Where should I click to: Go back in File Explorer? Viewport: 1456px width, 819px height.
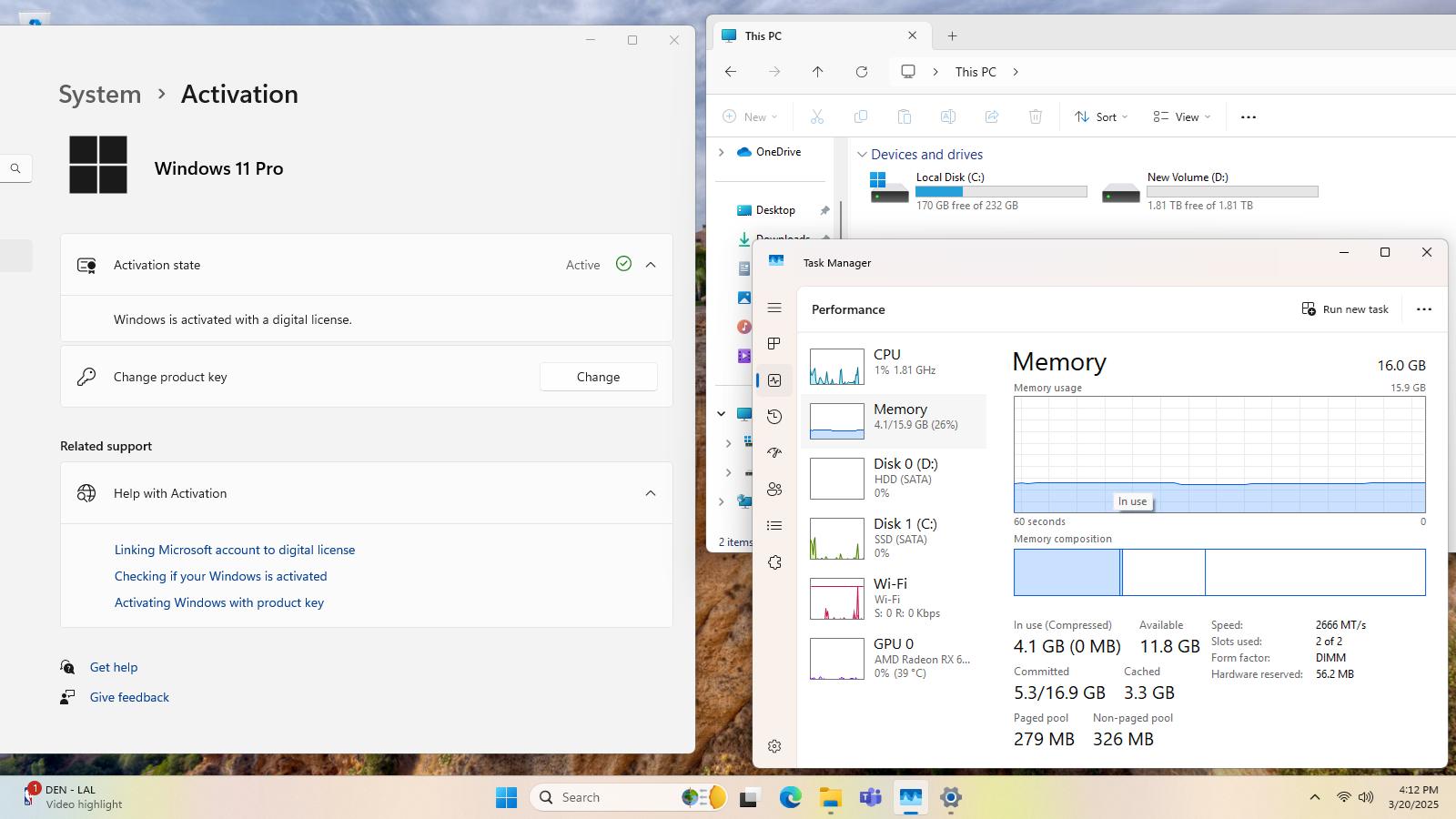731,72
